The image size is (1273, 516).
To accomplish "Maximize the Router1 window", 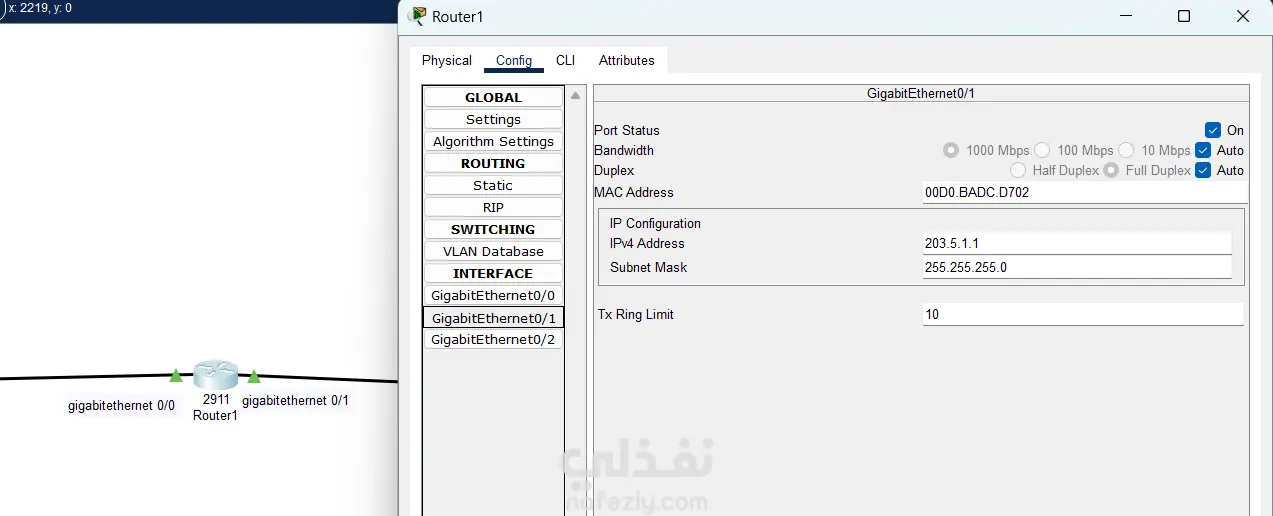I will click(1184, 16).
